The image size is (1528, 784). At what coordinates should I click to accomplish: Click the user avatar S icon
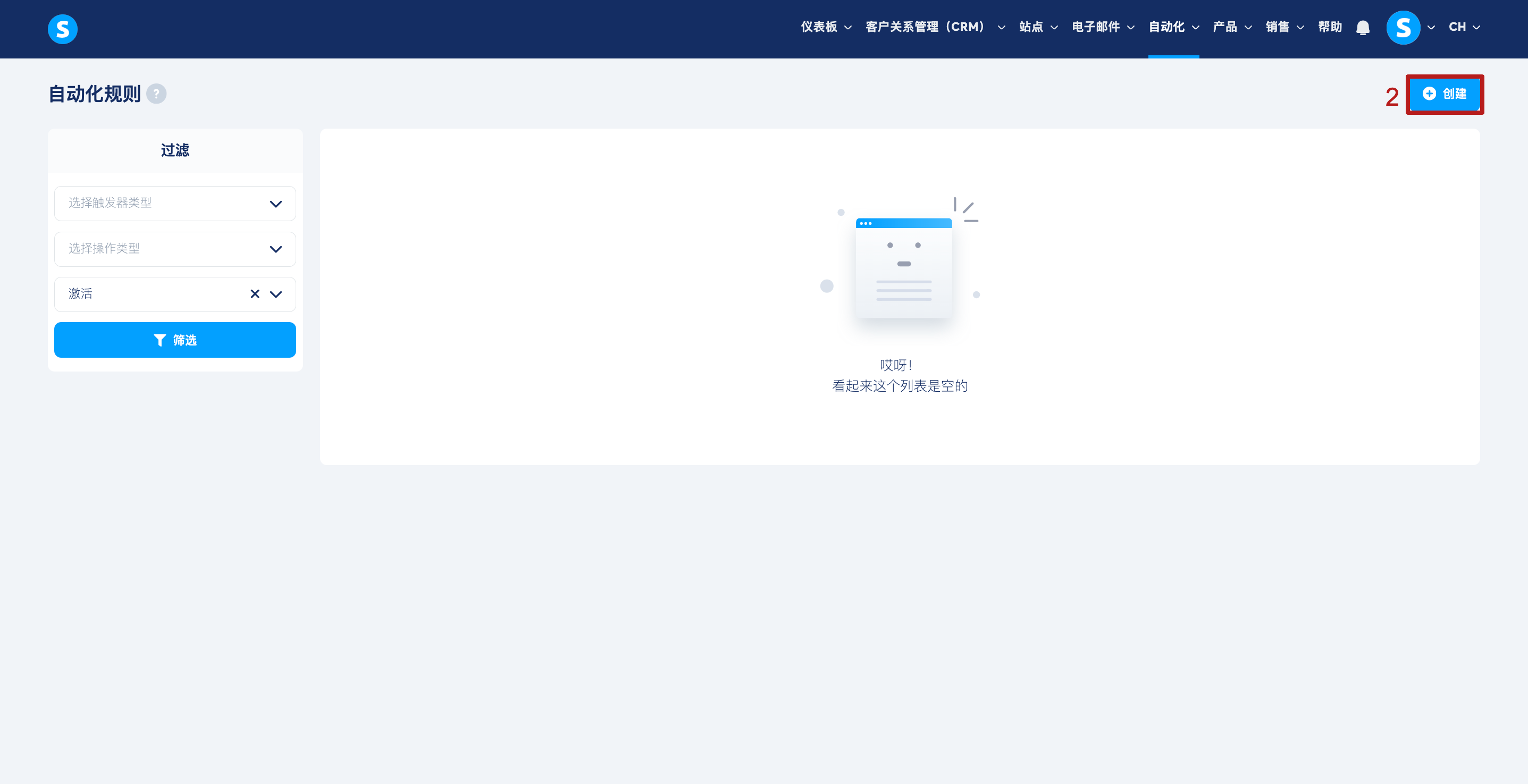1403,28
